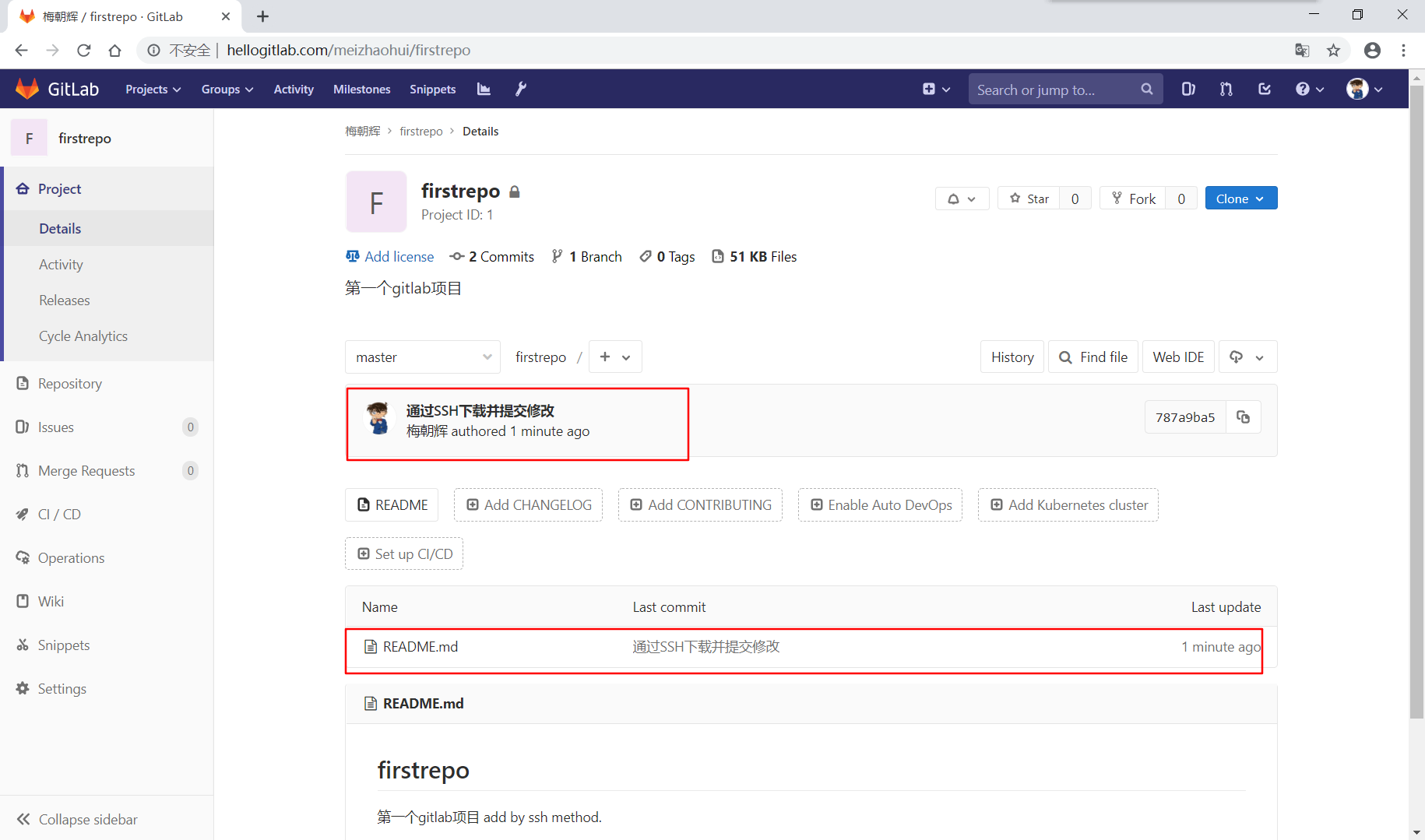1425x840 pixels.
Task: Open Wiki in the sidebar
Action: pos(107,601)
